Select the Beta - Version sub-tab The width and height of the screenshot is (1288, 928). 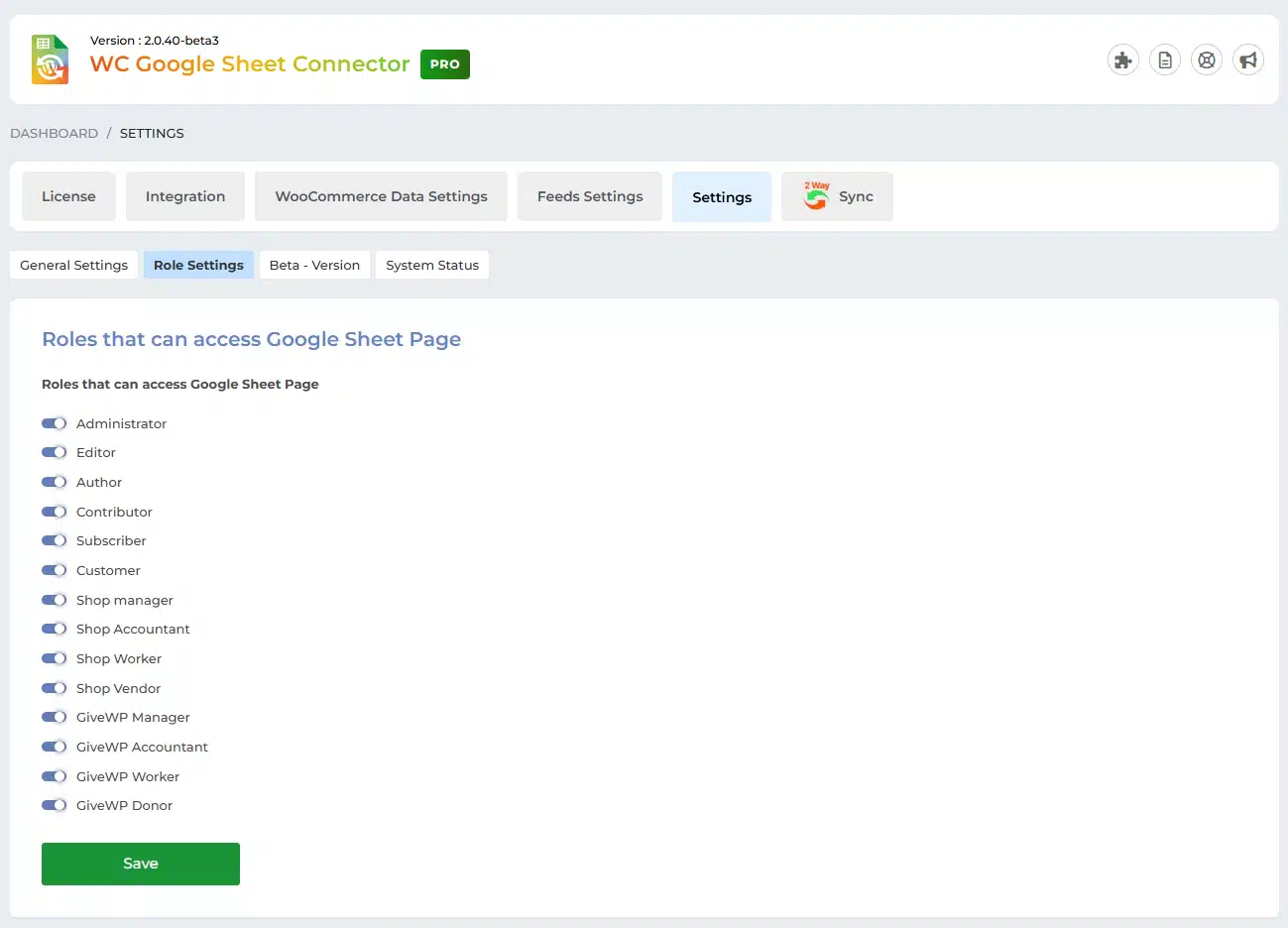(314, 265)
